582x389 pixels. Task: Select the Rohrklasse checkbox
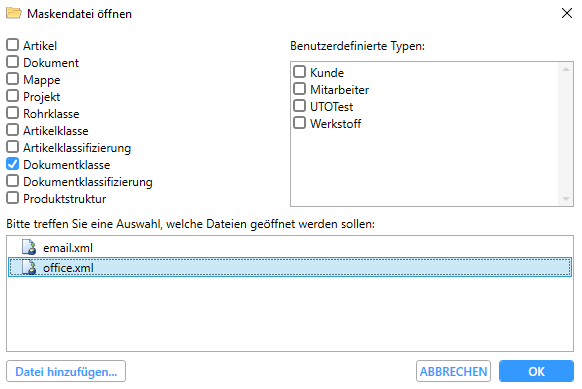[x=13, y=113]
